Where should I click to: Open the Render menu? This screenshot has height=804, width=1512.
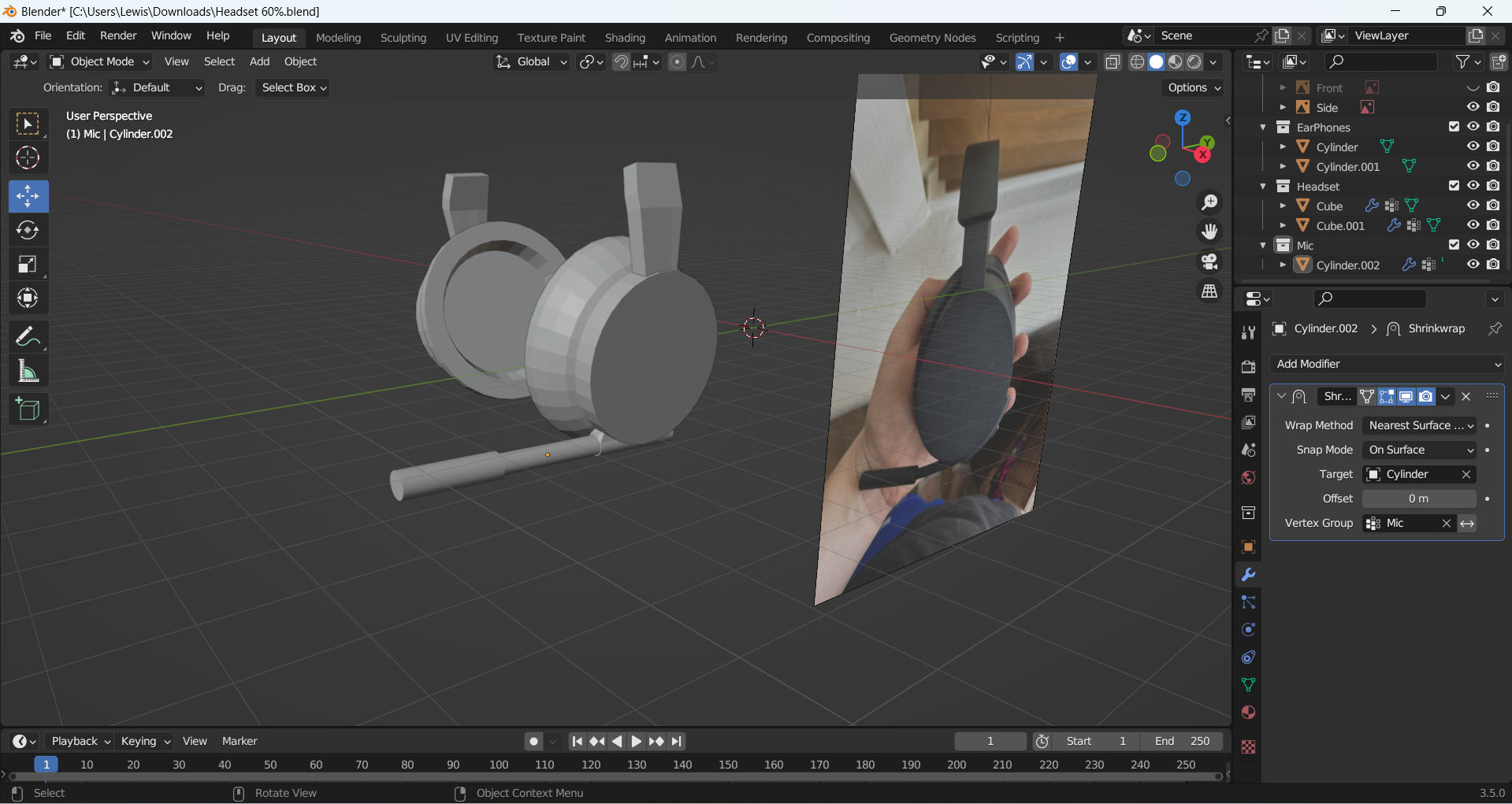pyautogui.click(x=118, y=36)
